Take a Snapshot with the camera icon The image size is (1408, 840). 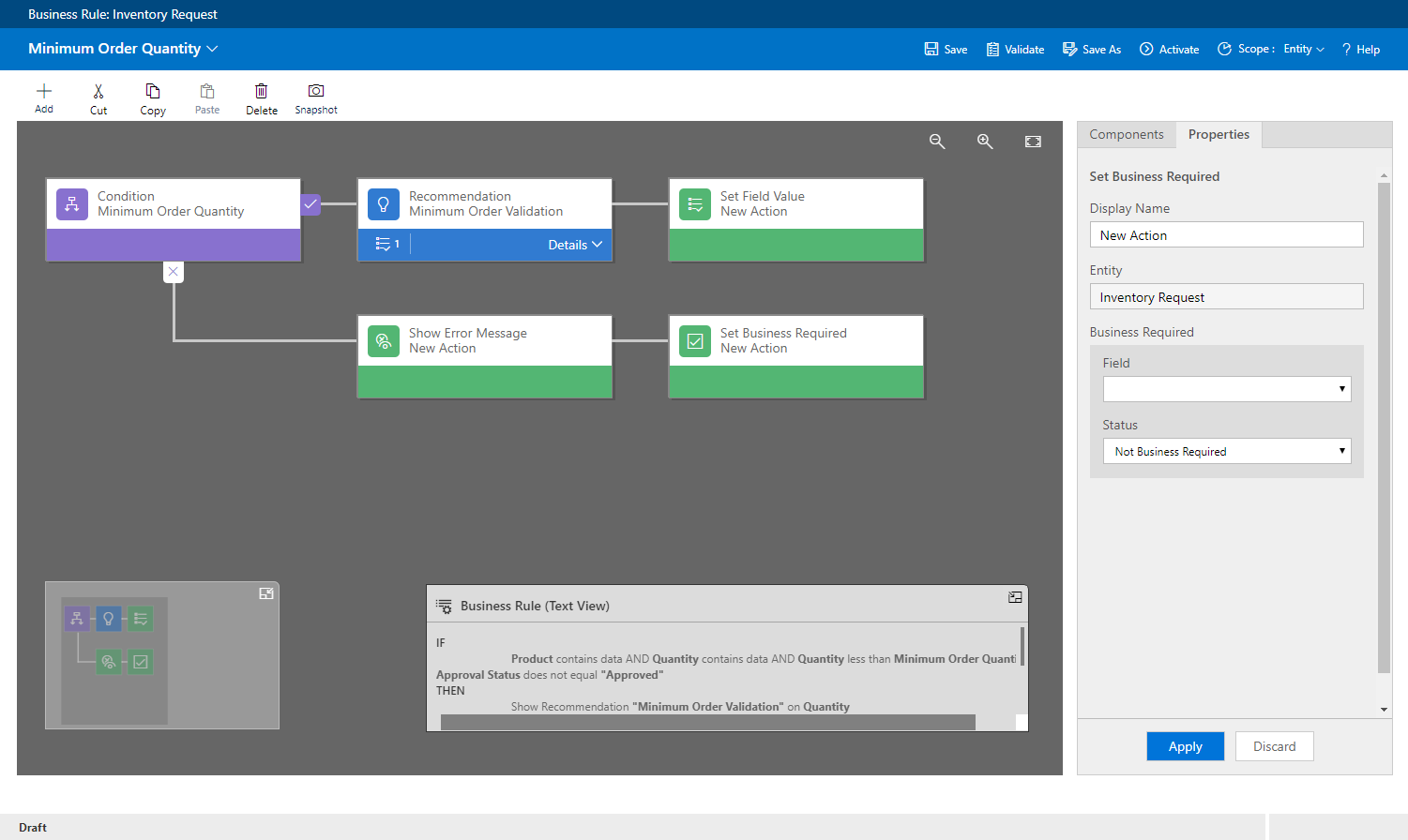click(x=316, y=92)
